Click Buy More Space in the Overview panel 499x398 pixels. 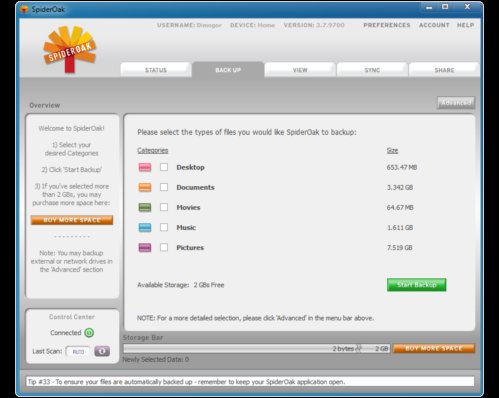(x=72, y=220)
